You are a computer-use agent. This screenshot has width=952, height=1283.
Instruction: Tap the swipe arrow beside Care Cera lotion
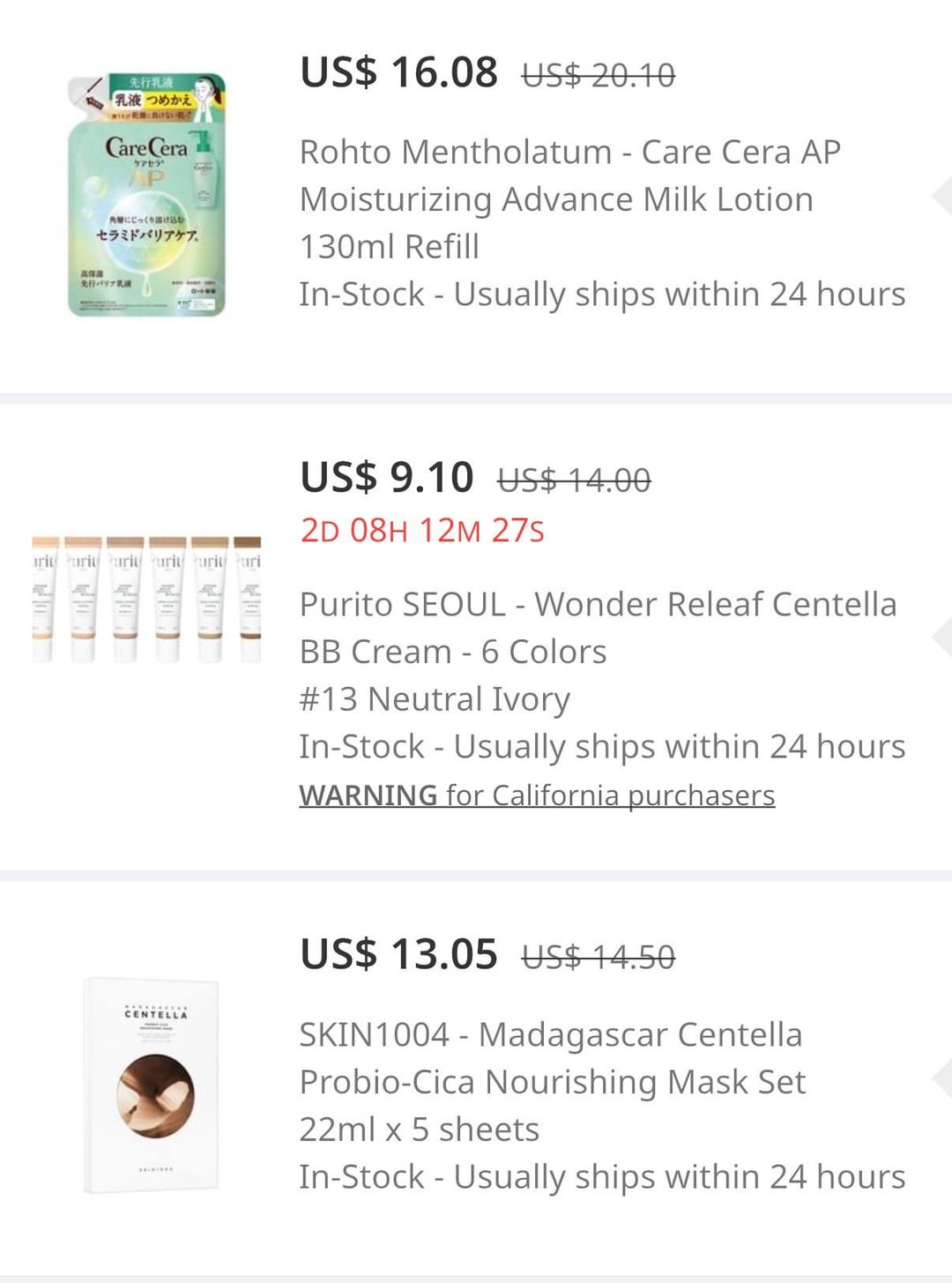click(941, 196)
